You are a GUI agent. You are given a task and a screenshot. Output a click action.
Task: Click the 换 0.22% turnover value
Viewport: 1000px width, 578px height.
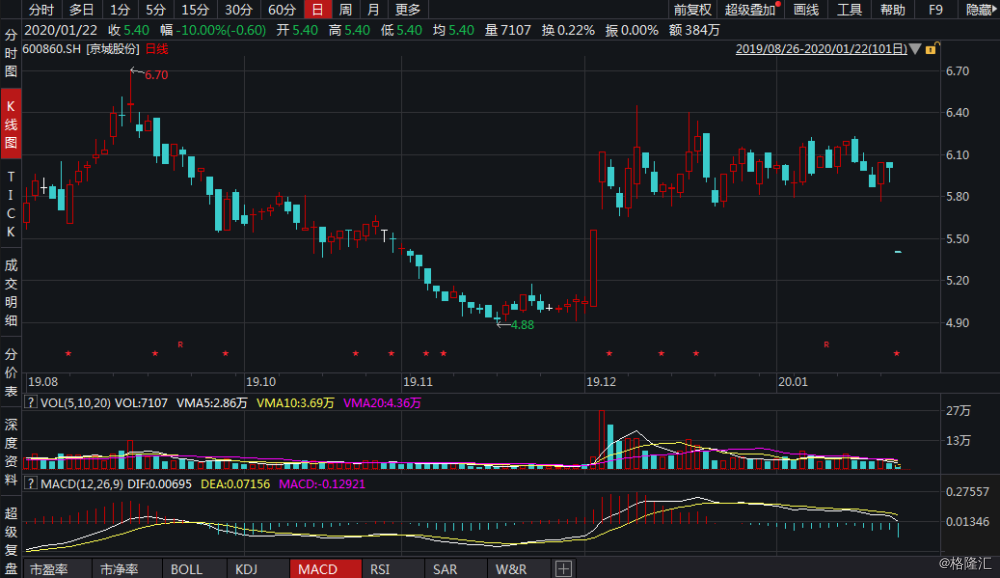568,30
